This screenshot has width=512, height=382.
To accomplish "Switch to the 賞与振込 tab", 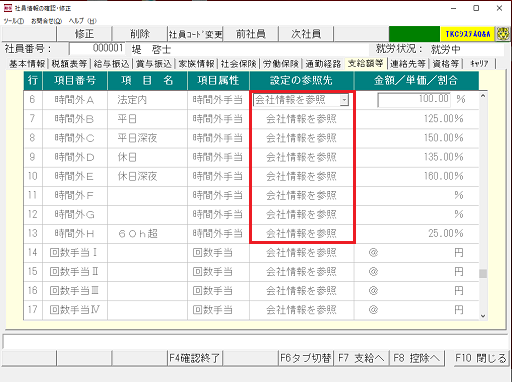I will (154, 64).
